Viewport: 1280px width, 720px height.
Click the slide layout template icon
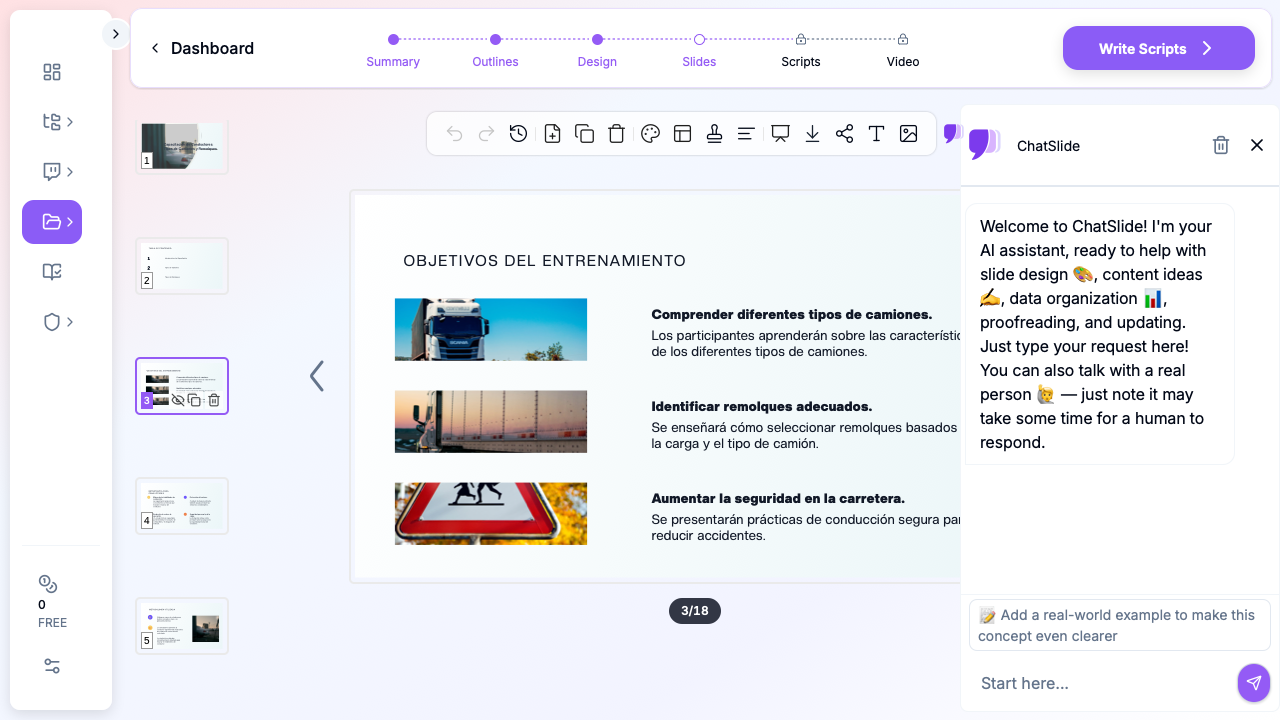pyautogui.click(x=683, y=134)
